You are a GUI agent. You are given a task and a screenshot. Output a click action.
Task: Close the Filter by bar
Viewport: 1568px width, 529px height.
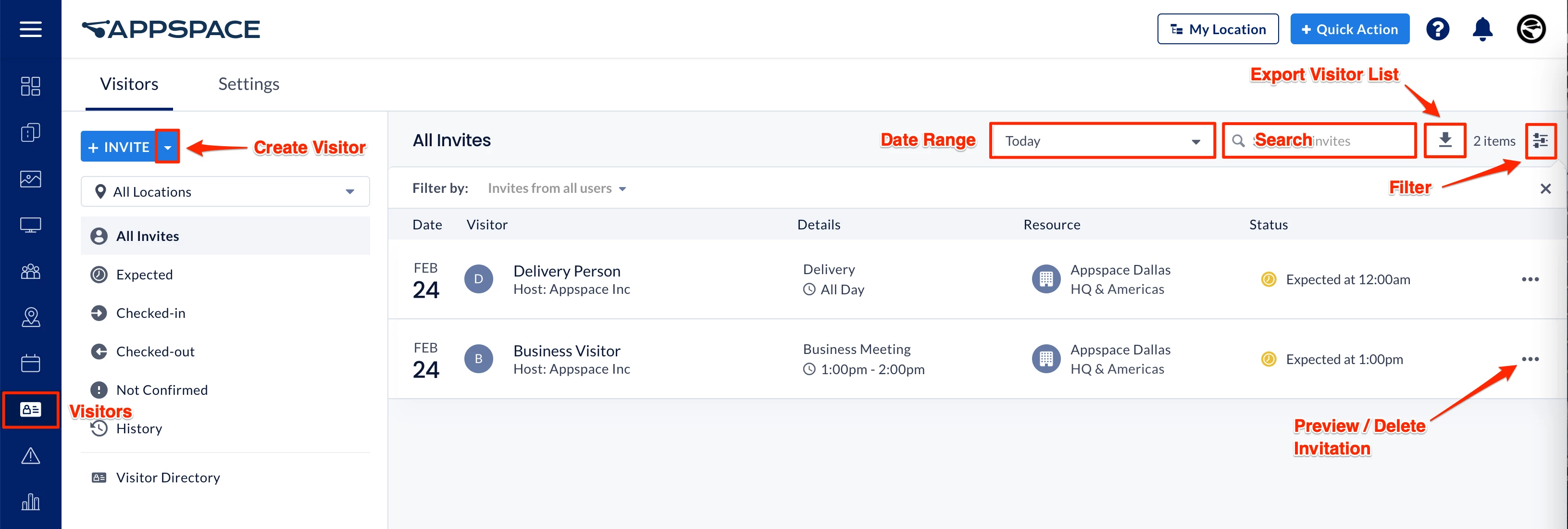point(1545,189)
